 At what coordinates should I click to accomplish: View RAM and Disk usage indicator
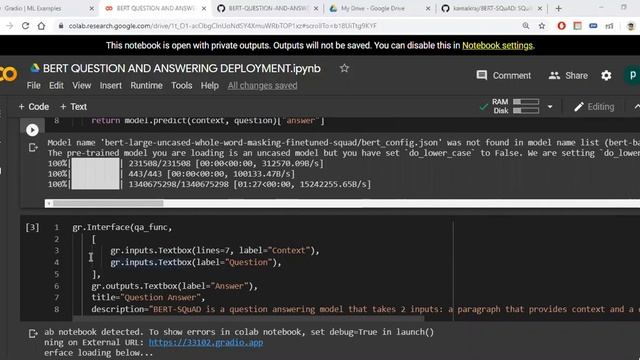click(x=516, y=106)
